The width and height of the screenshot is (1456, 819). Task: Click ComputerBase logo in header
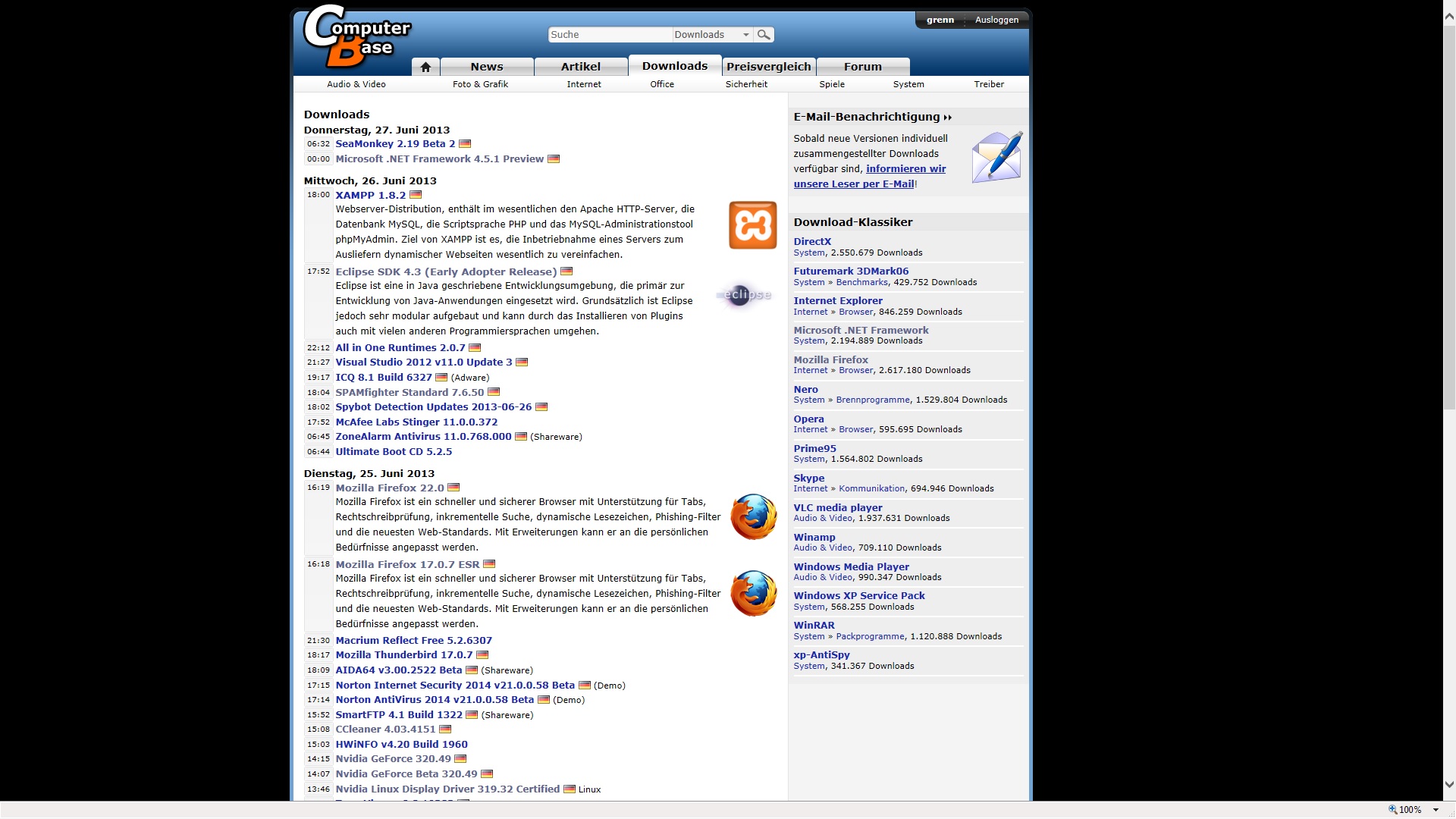point(355,38)
